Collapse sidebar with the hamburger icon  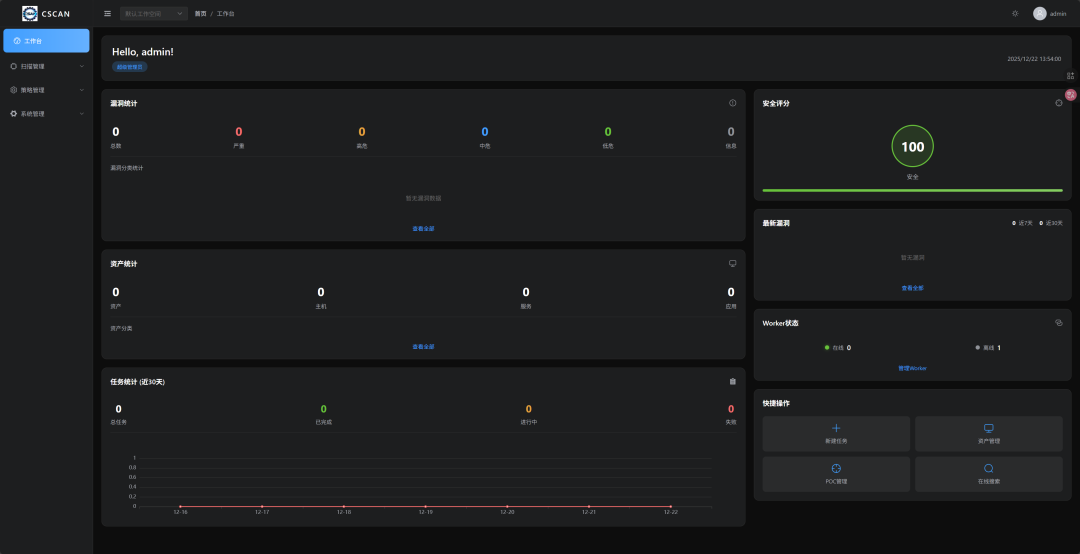coord(107,14)
